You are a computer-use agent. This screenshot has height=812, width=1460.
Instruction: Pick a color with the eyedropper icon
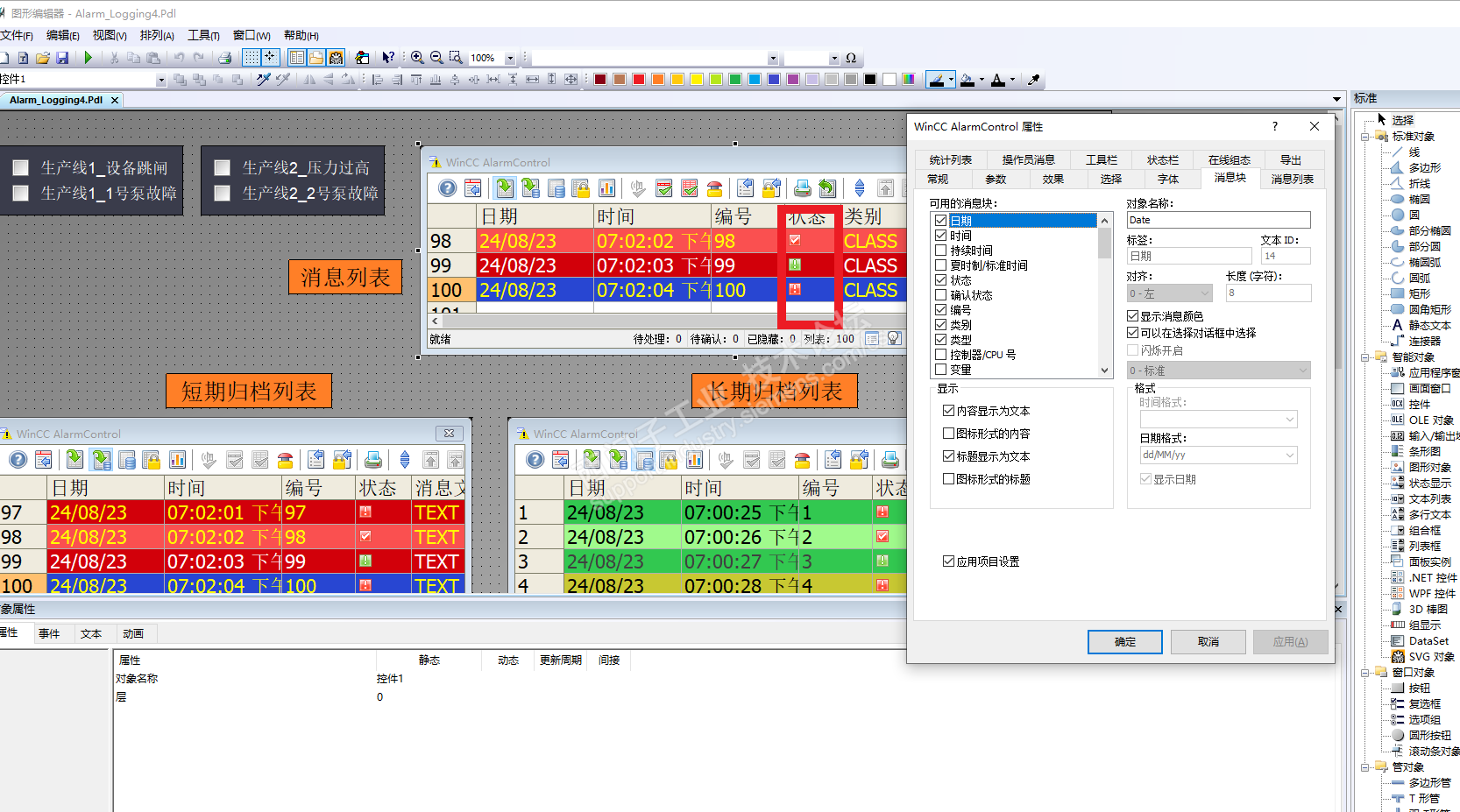[1034, 80]
